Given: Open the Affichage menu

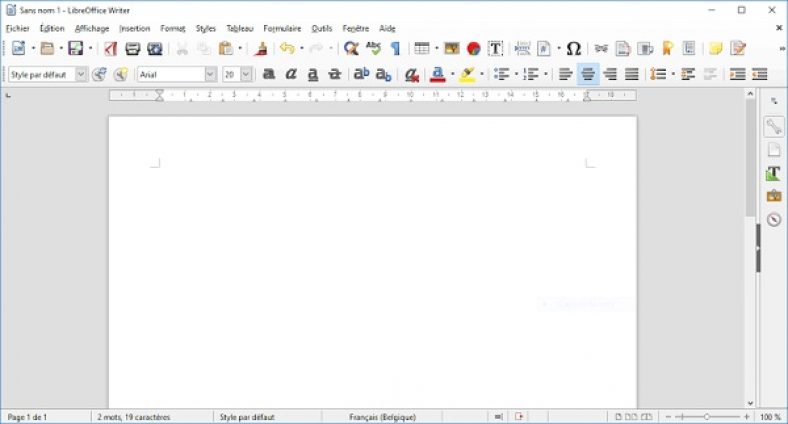Looking at the screenshot, I should coord(92,29).
